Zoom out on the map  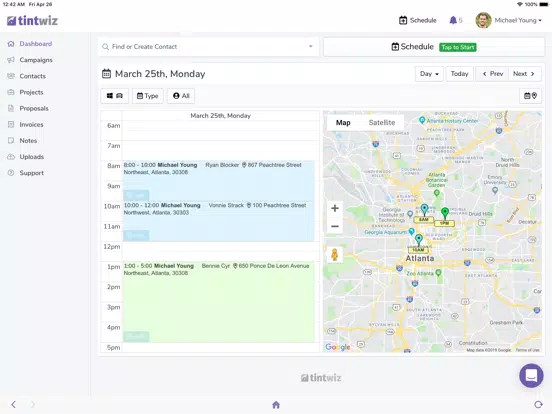point(335,226)
